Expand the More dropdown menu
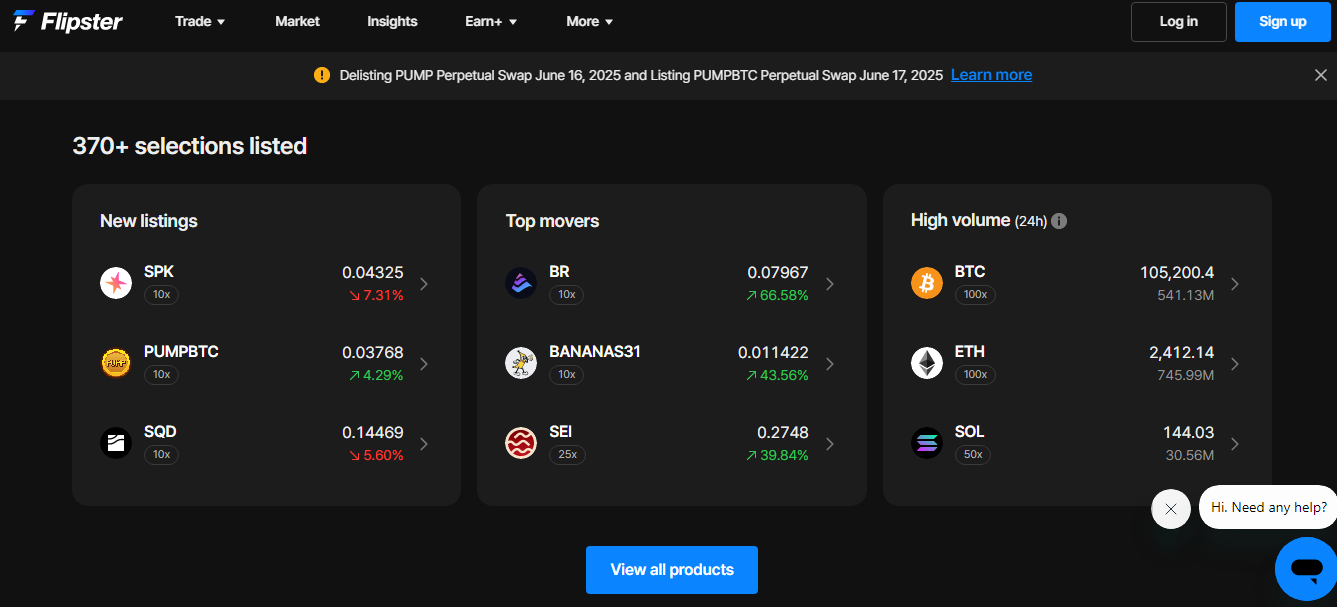The width and height of the screenshot is (1337, 607). click(x=589, y=21)
